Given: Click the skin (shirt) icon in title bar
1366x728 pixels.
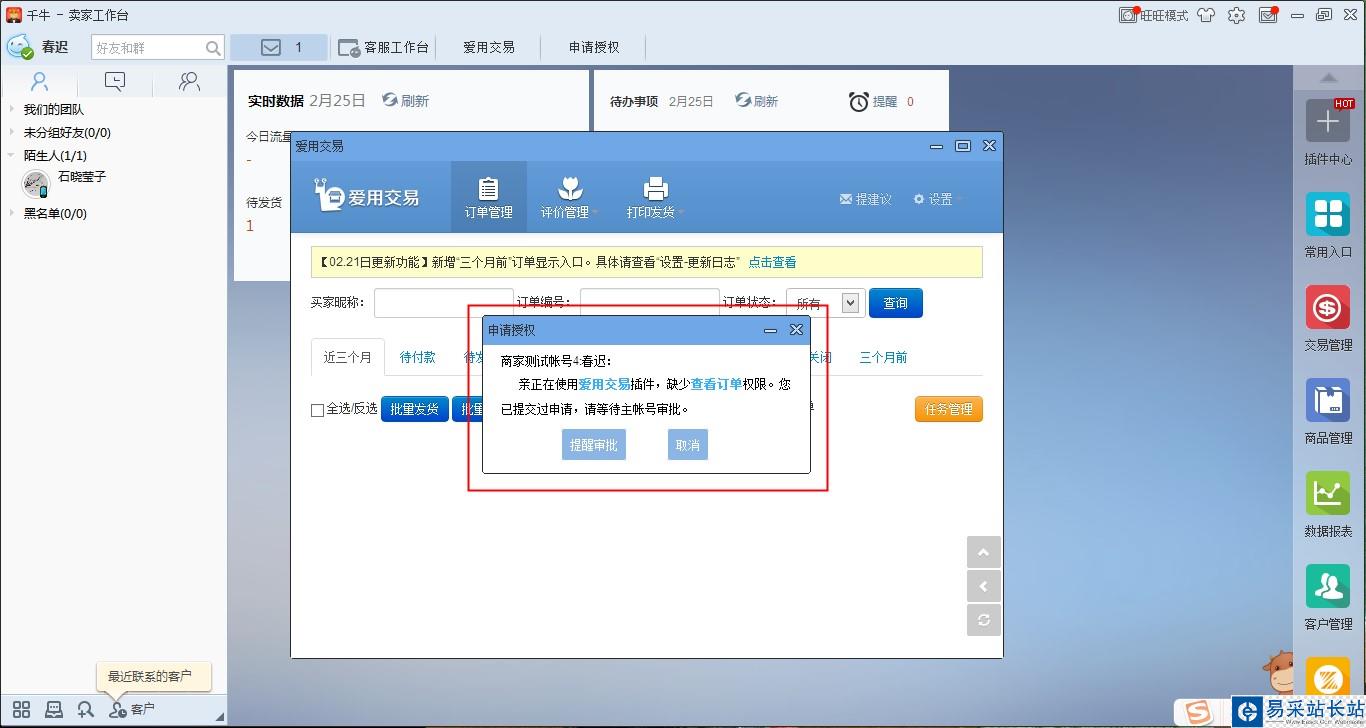Looking at the screenshot, I should pos(1206,15).
